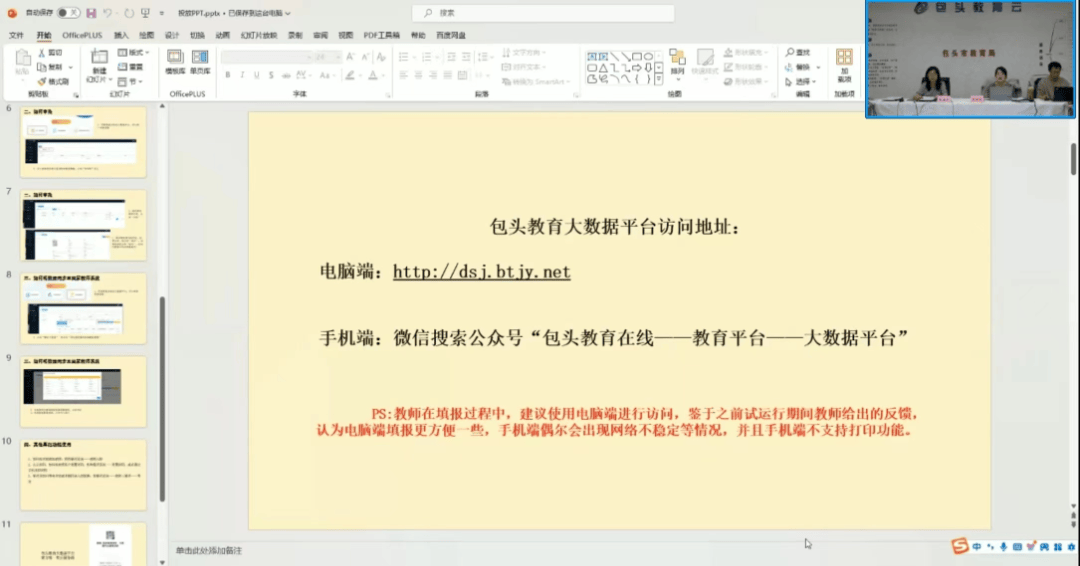The height and width of the screenshot is (566, 1080).
Task: Click the bullets list icon
Action: 404,57
